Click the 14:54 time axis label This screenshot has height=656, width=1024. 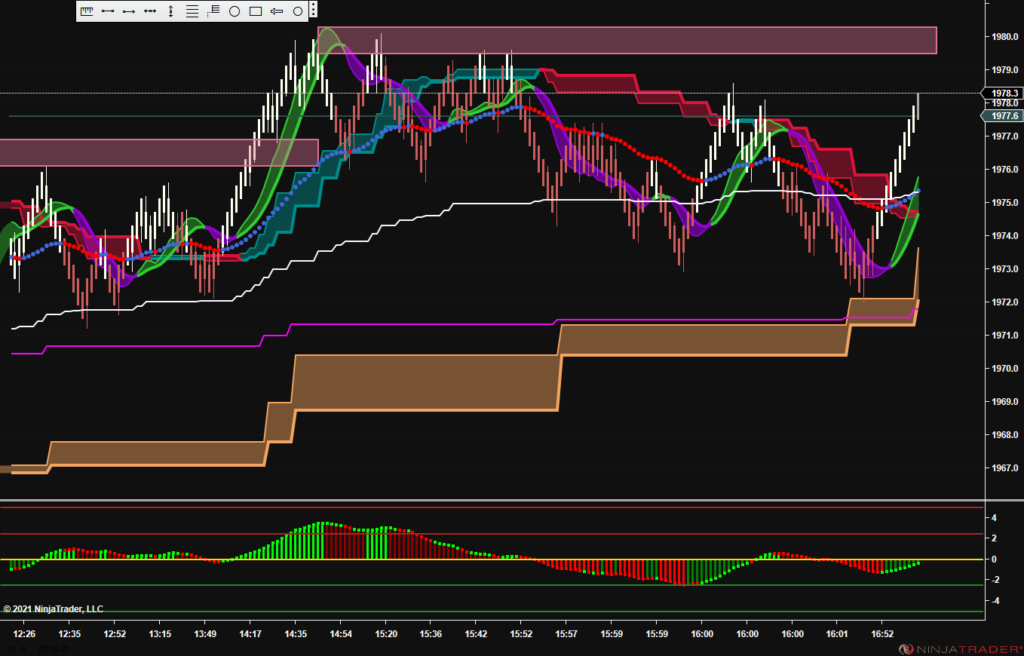click(341, 634)
